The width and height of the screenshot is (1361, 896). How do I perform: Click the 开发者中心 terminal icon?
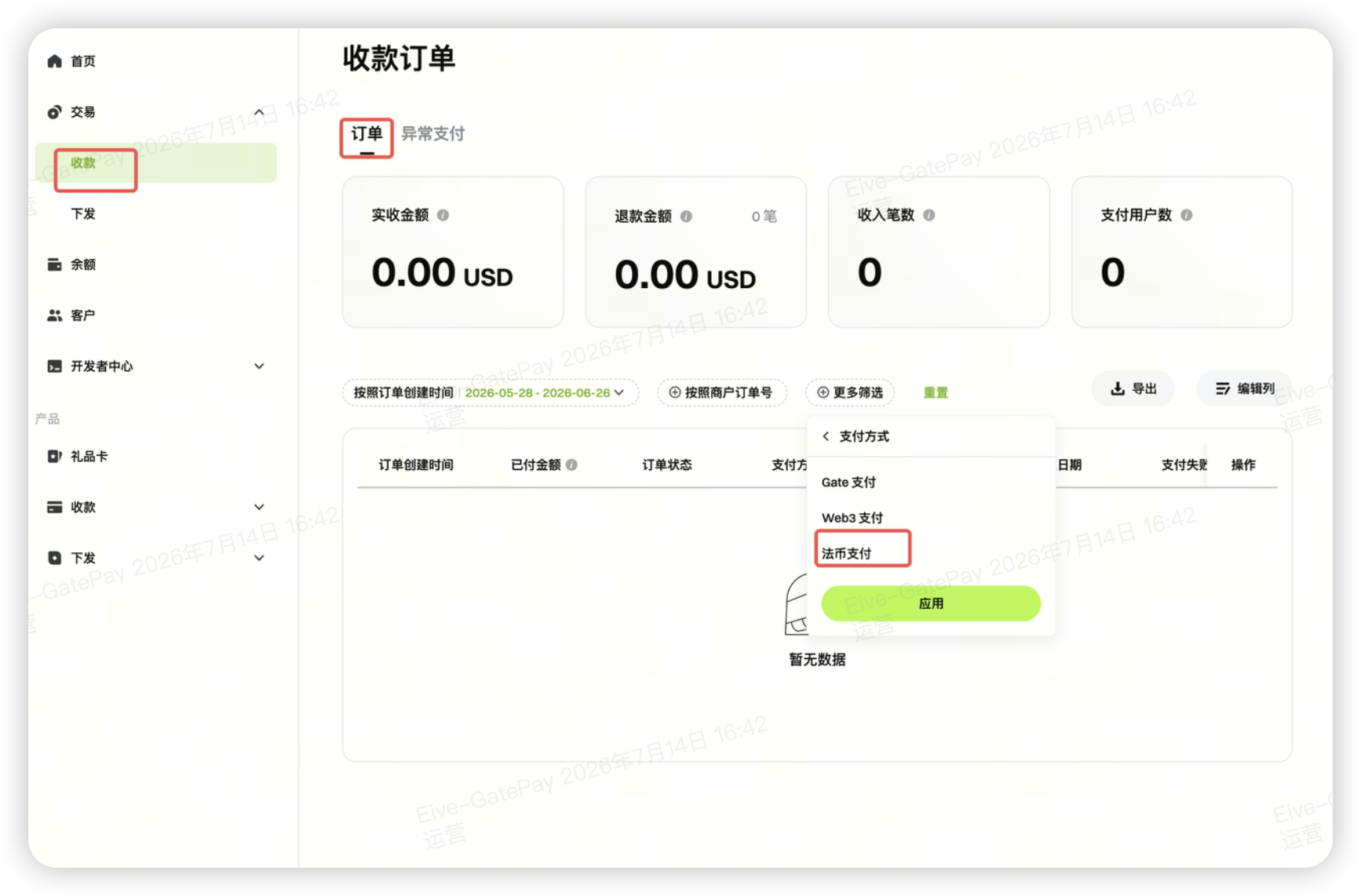coord(54,366)
